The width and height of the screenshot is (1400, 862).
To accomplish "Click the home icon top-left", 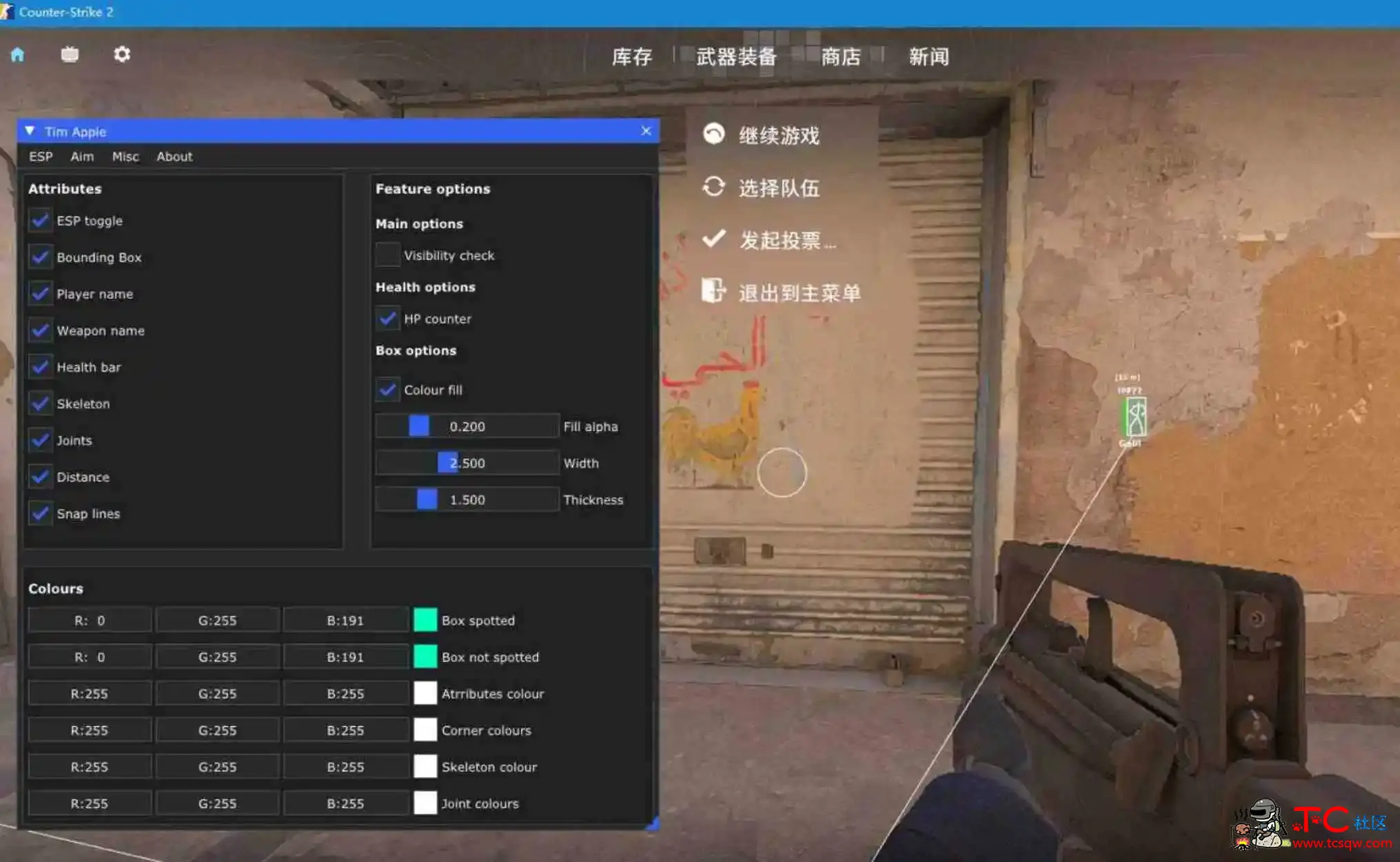I will coord(17,56).
